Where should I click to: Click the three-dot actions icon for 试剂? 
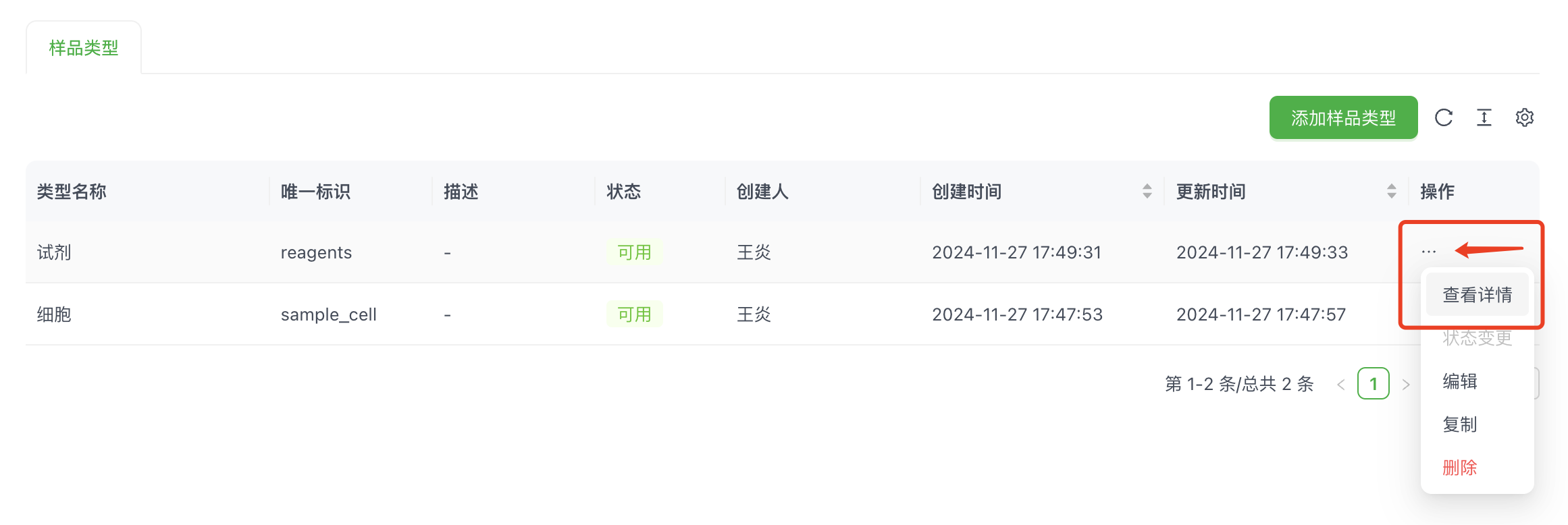click(1428, 252)
